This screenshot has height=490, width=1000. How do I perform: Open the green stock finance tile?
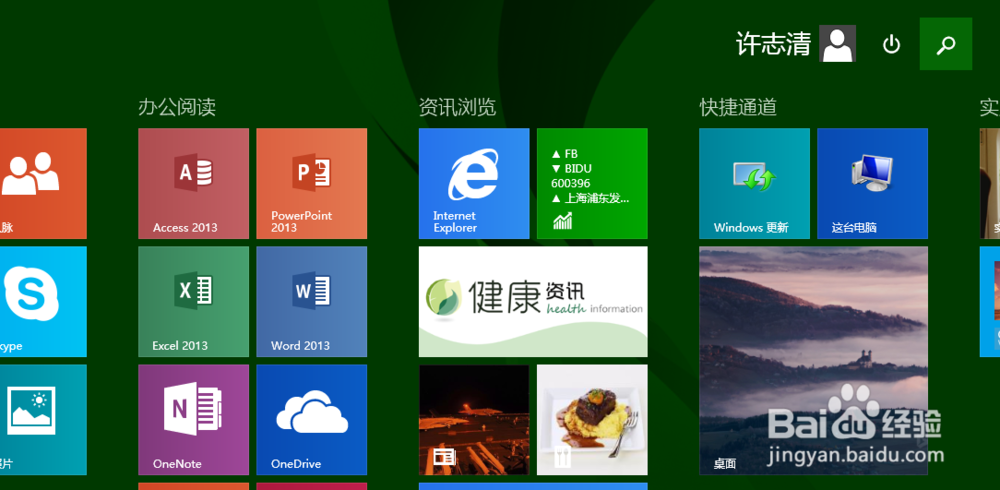click(592, 183)
